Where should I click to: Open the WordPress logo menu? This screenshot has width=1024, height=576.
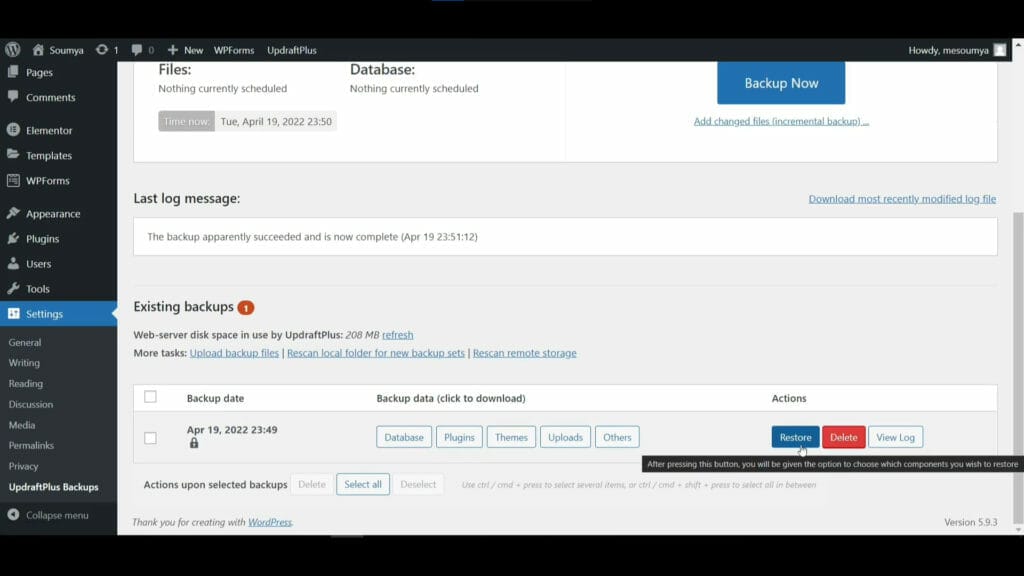12,50
